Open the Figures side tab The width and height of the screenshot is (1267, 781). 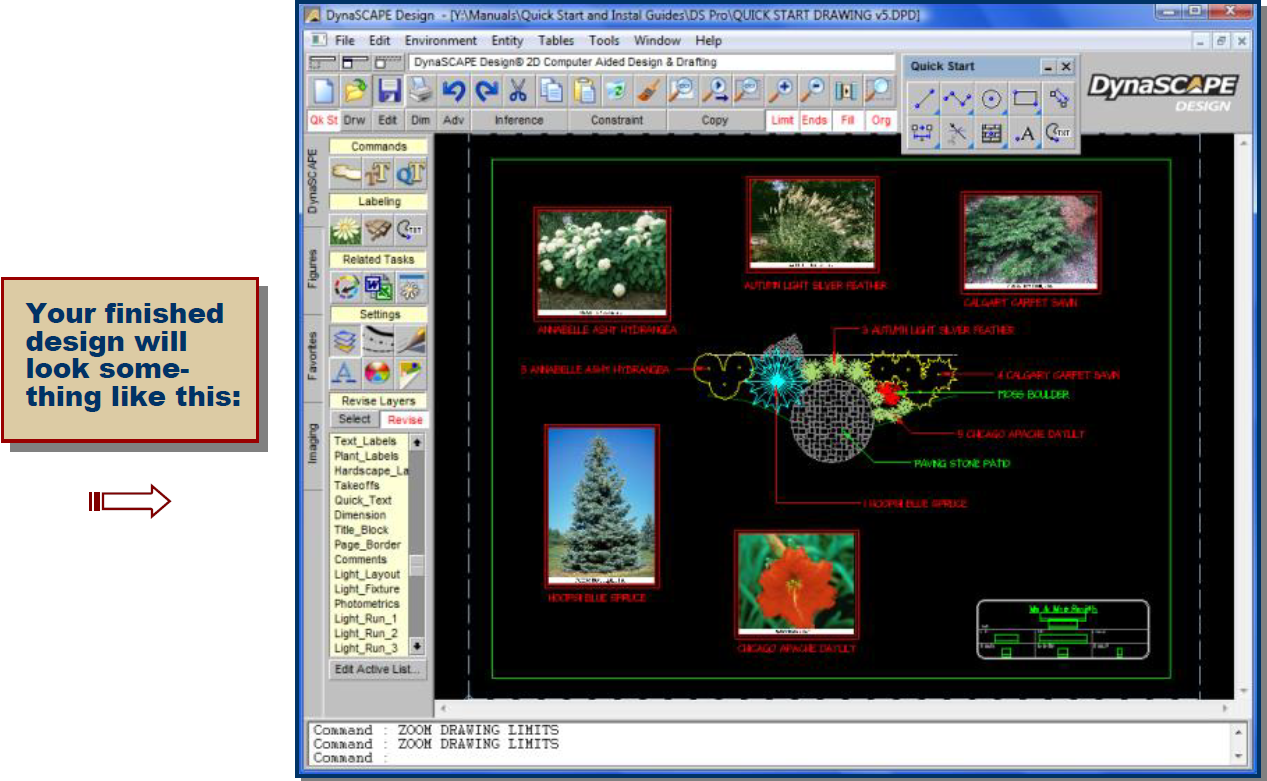[314, 270]
